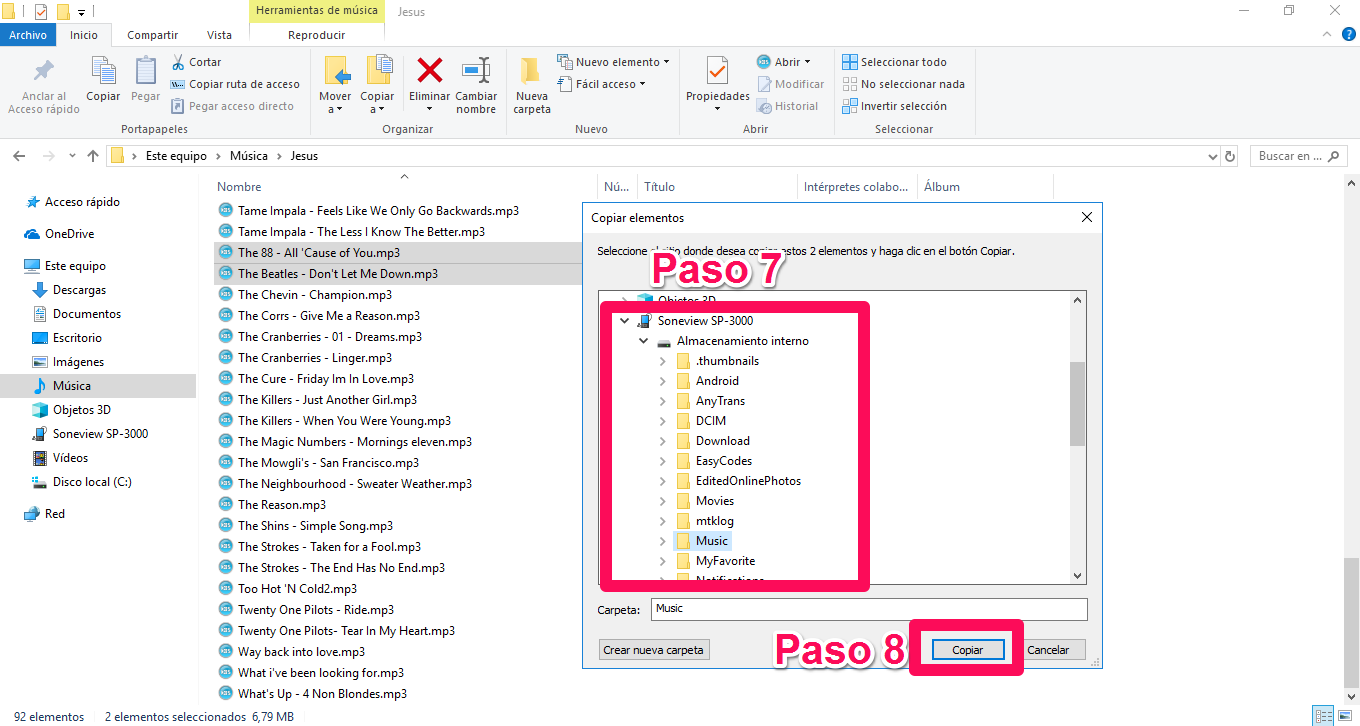
Task: Select The Reason.mp3 file
Action: pyautogui.click(x=281, y=505)
